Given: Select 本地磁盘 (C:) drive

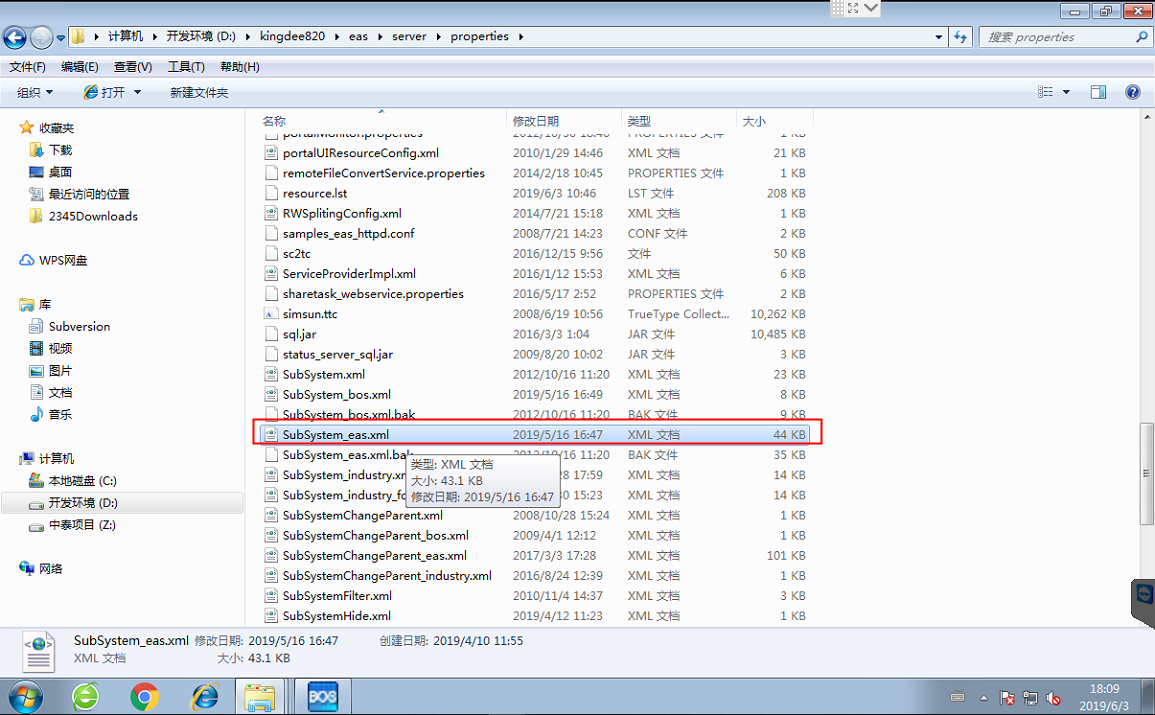Looking at the screenshot, I should click(73, 481).
